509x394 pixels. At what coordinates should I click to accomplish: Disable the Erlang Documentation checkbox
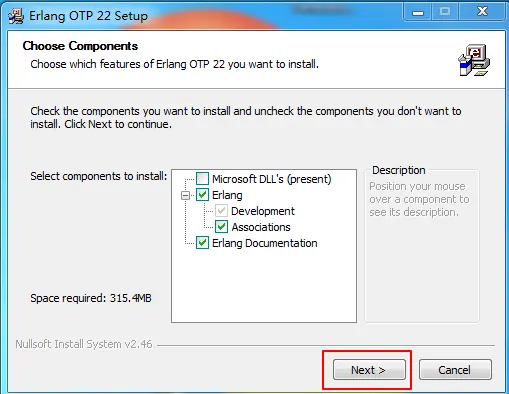tap(202, 243)
